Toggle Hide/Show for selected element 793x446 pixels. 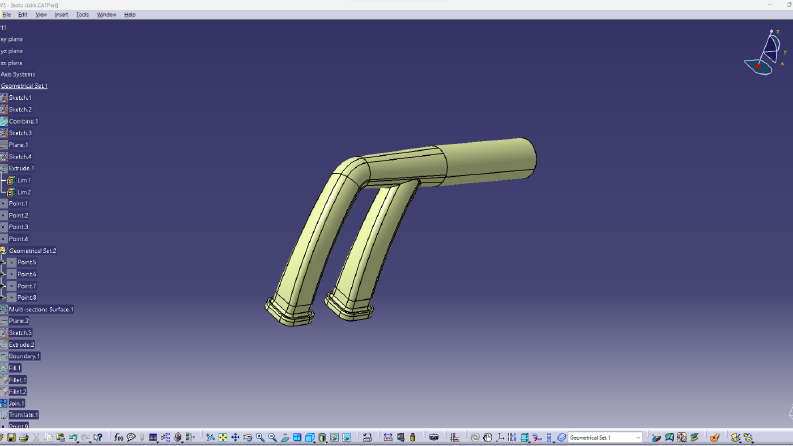(334, 437)
